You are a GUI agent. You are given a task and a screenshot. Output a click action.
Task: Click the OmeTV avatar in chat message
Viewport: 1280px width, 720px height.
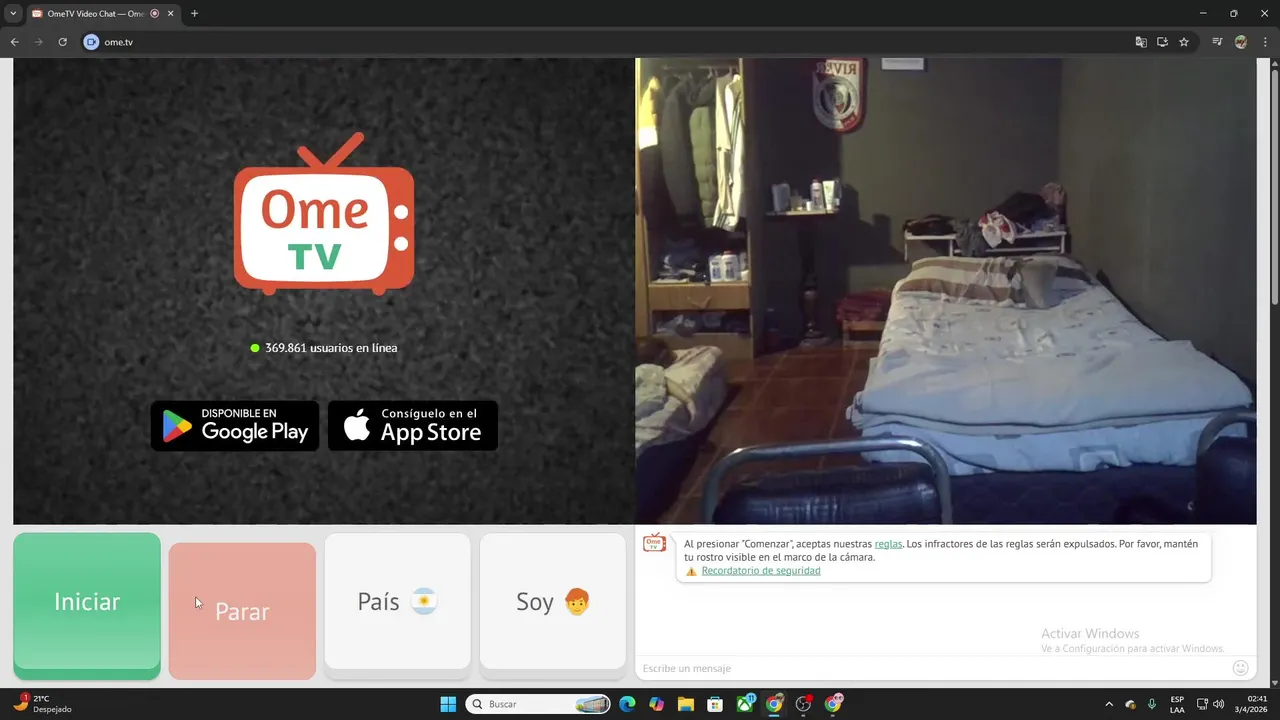click(654, 543)
